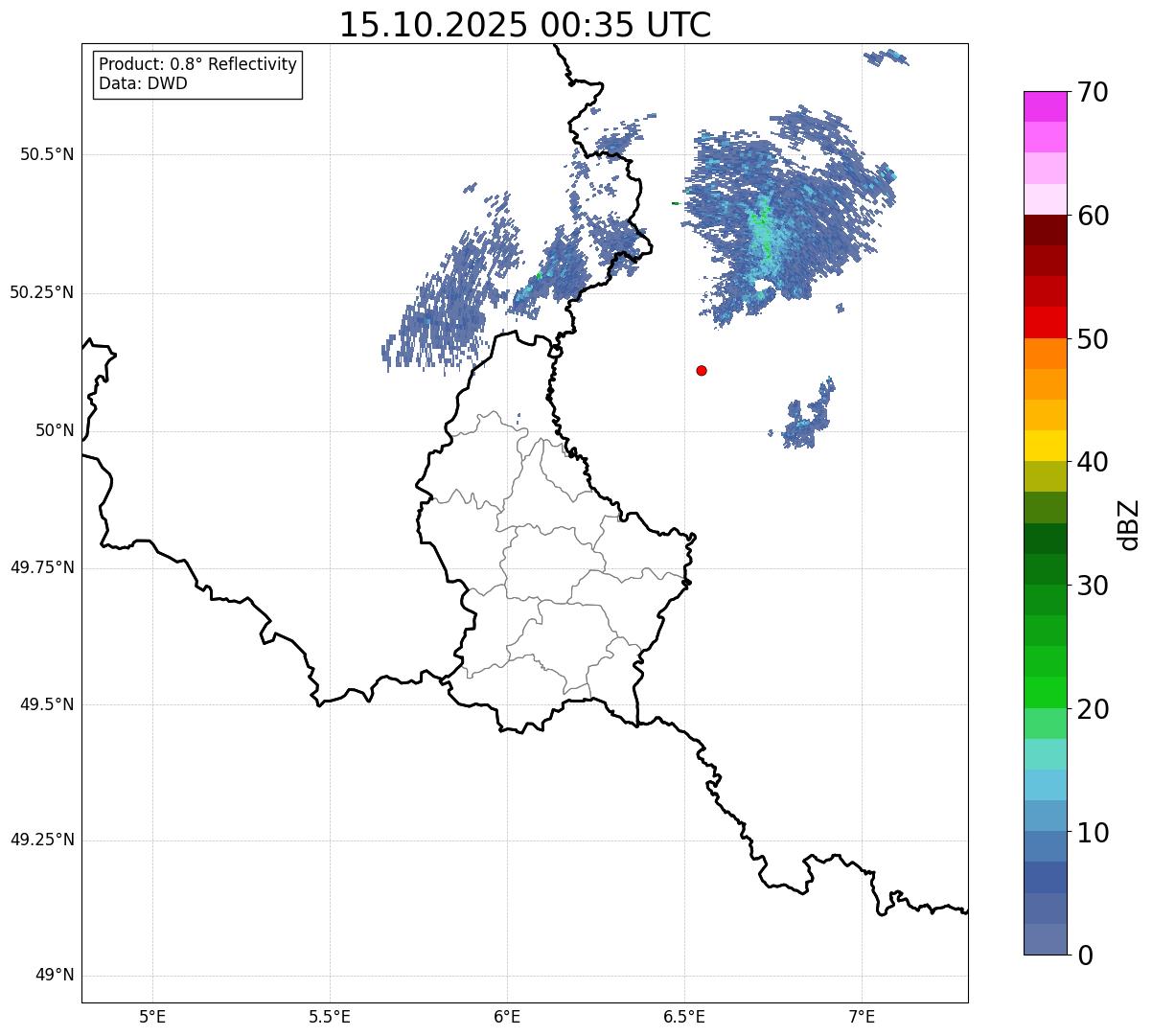Click the 'dBZ' colorbar label
This screenshot has width=1152, height=1036.
[x=1129, y=524]
